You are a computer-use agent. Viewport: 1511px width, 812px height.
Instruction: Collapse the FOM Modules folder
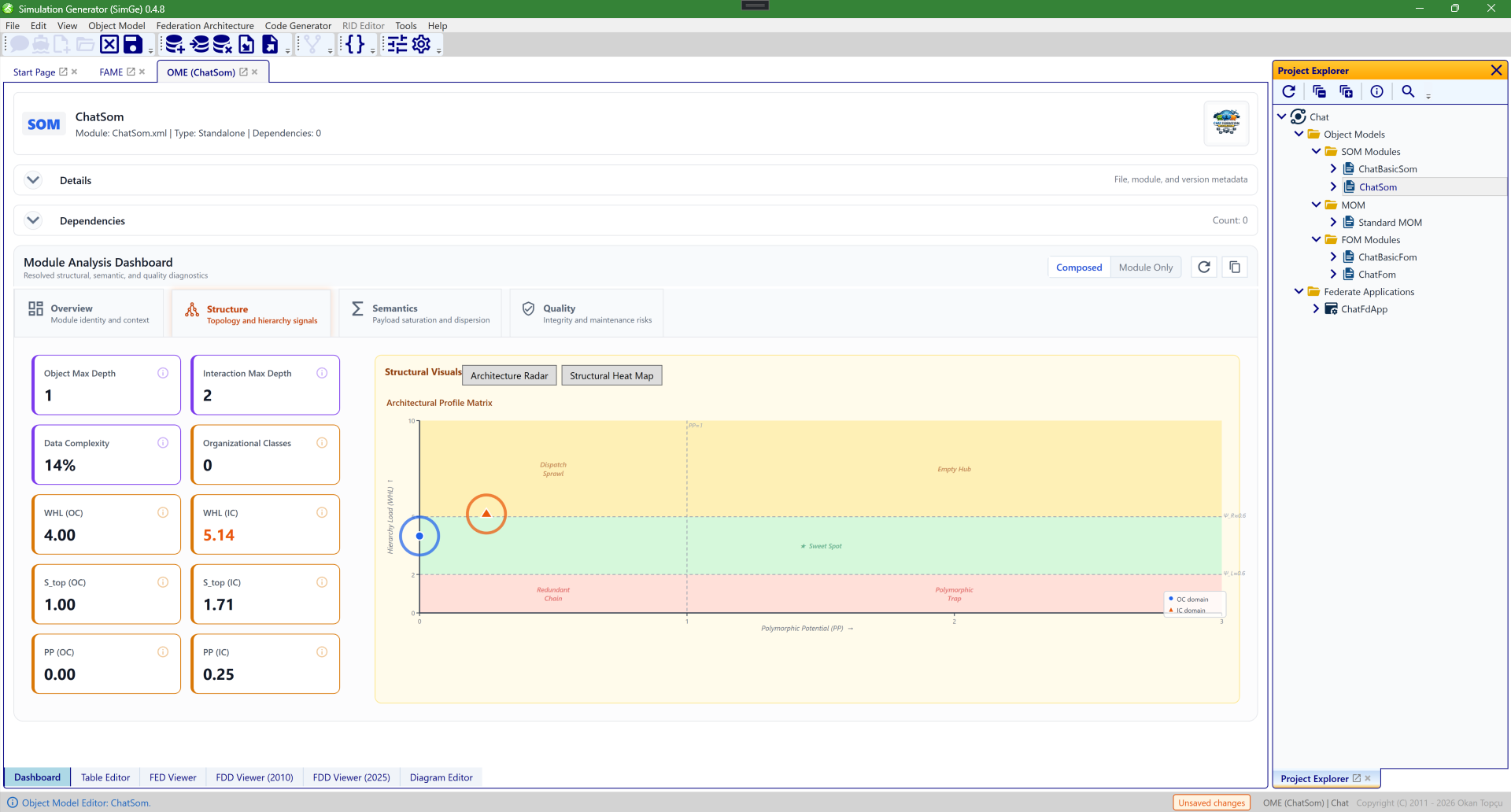point(1316,239)
